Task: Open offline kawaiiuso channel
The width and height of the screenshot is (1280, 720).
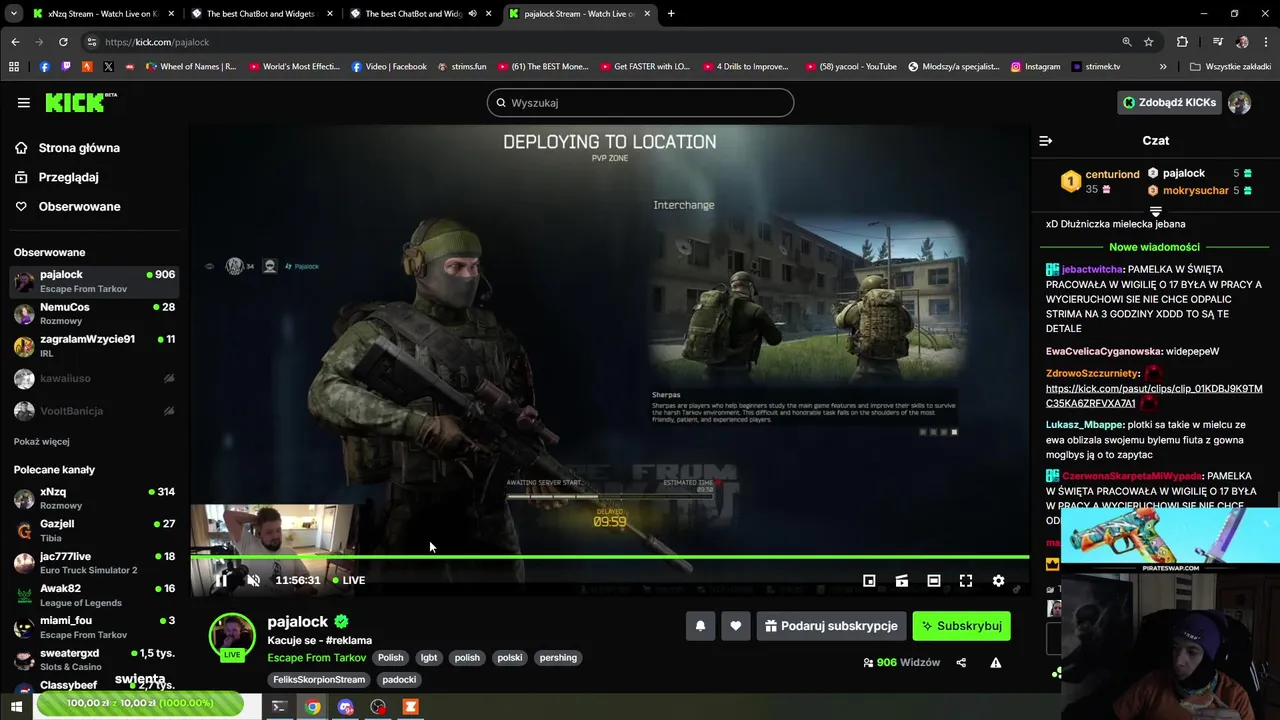Action: (95, 379)
